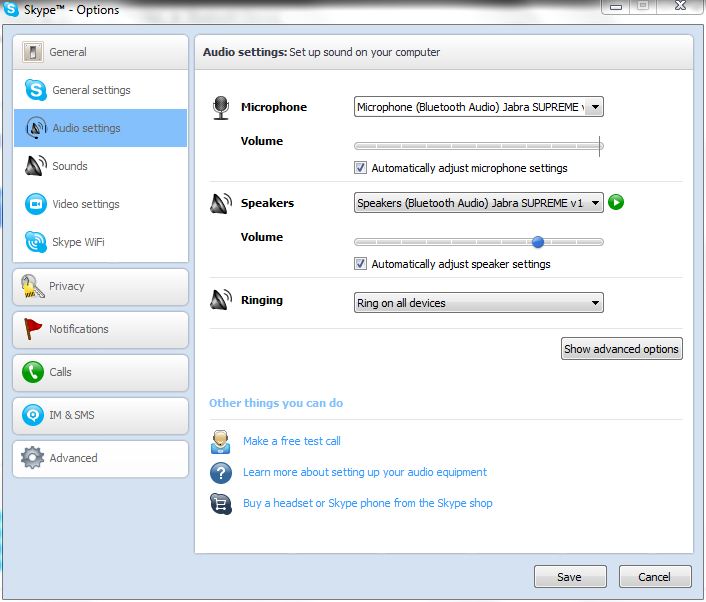Open the Sounds settings page

[100, 166]
